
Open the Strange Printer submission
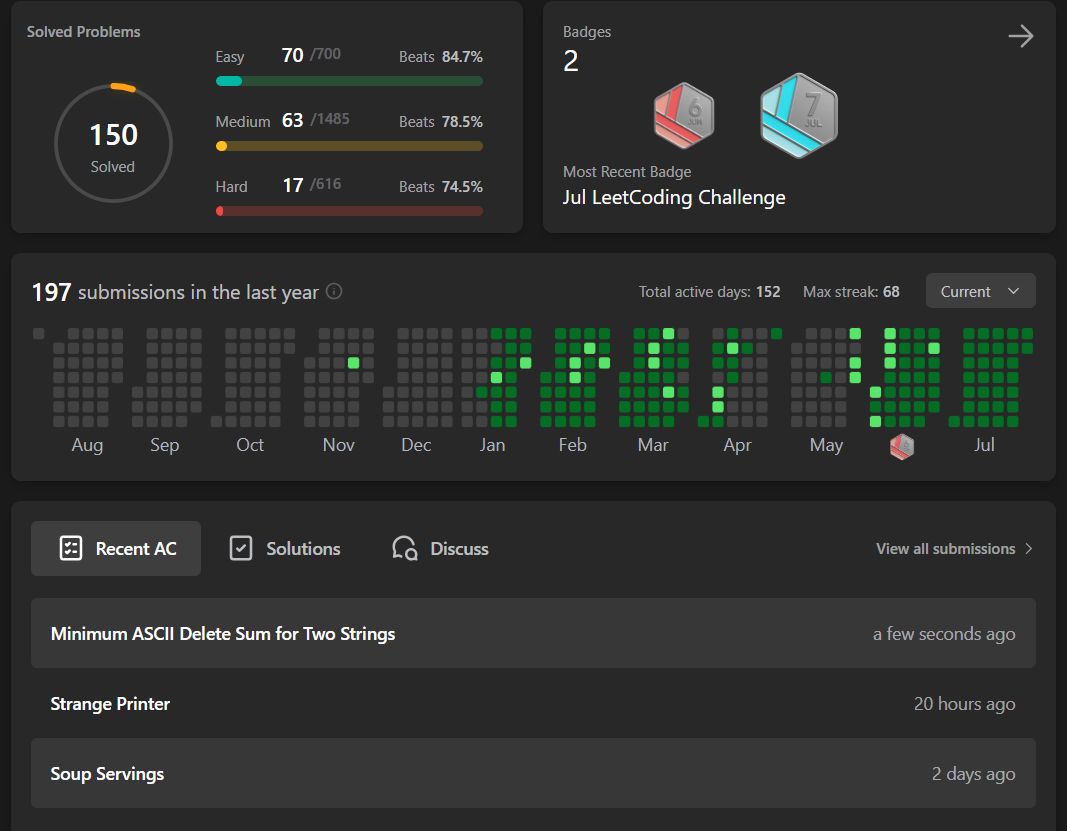[x=110, y=704]
